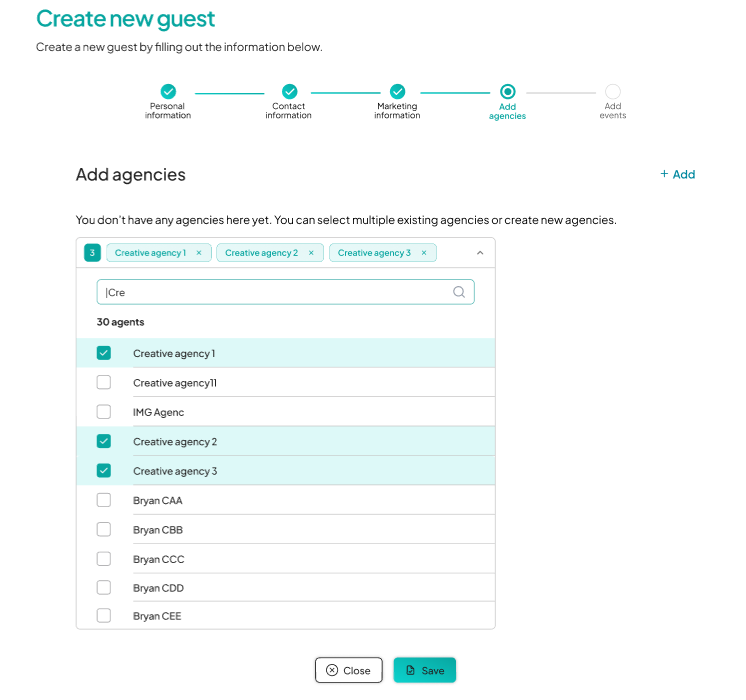
Task: Click the search magnifier icon
Action: point(459,292)
